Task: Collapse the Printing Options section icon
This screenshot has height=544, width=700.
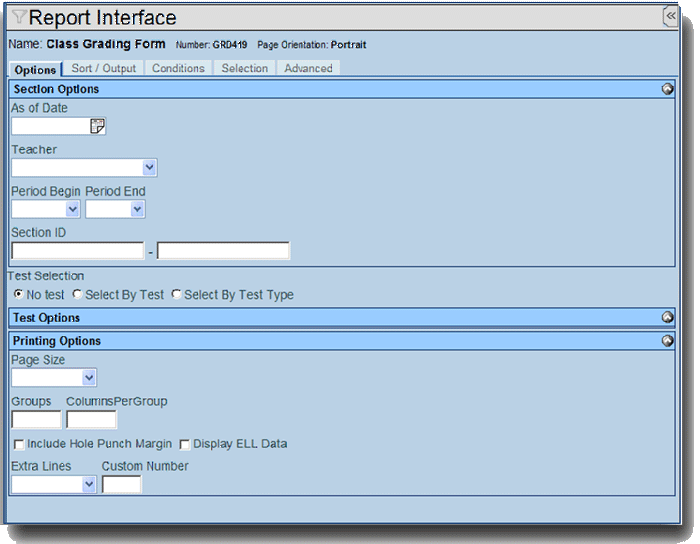Action: (668, 341)
